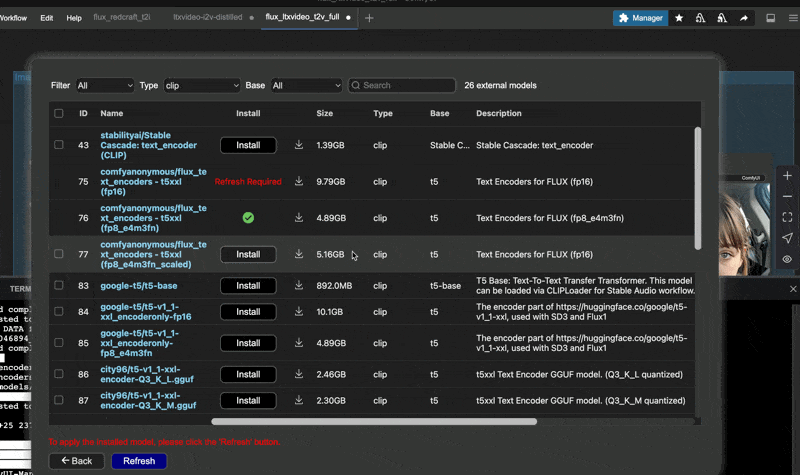Click the portrait image thumbnail on canvas

[x=744, y=228]
